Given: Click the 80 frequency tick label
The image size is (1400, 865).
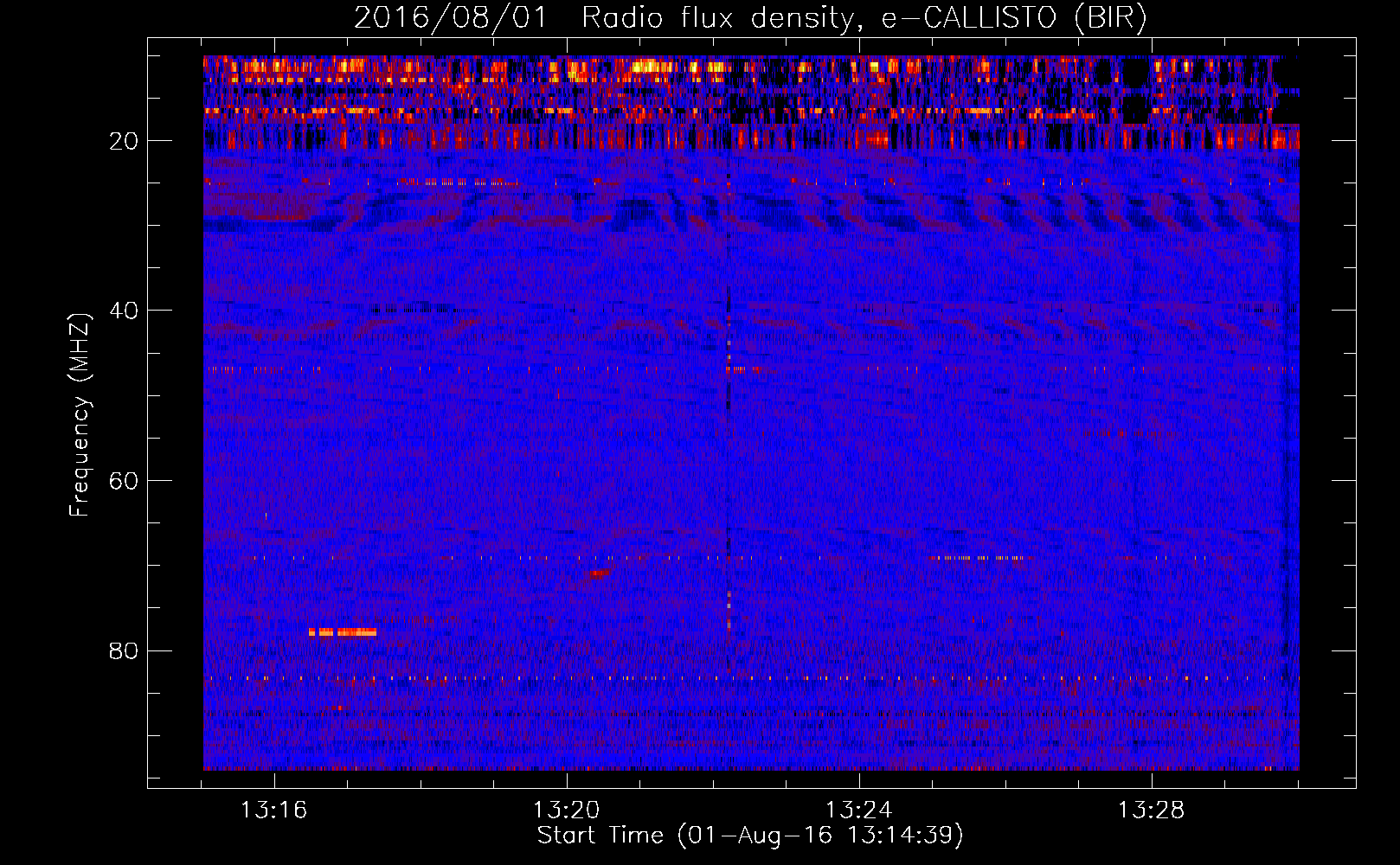Looking at the screenshot, I should 124,650.
